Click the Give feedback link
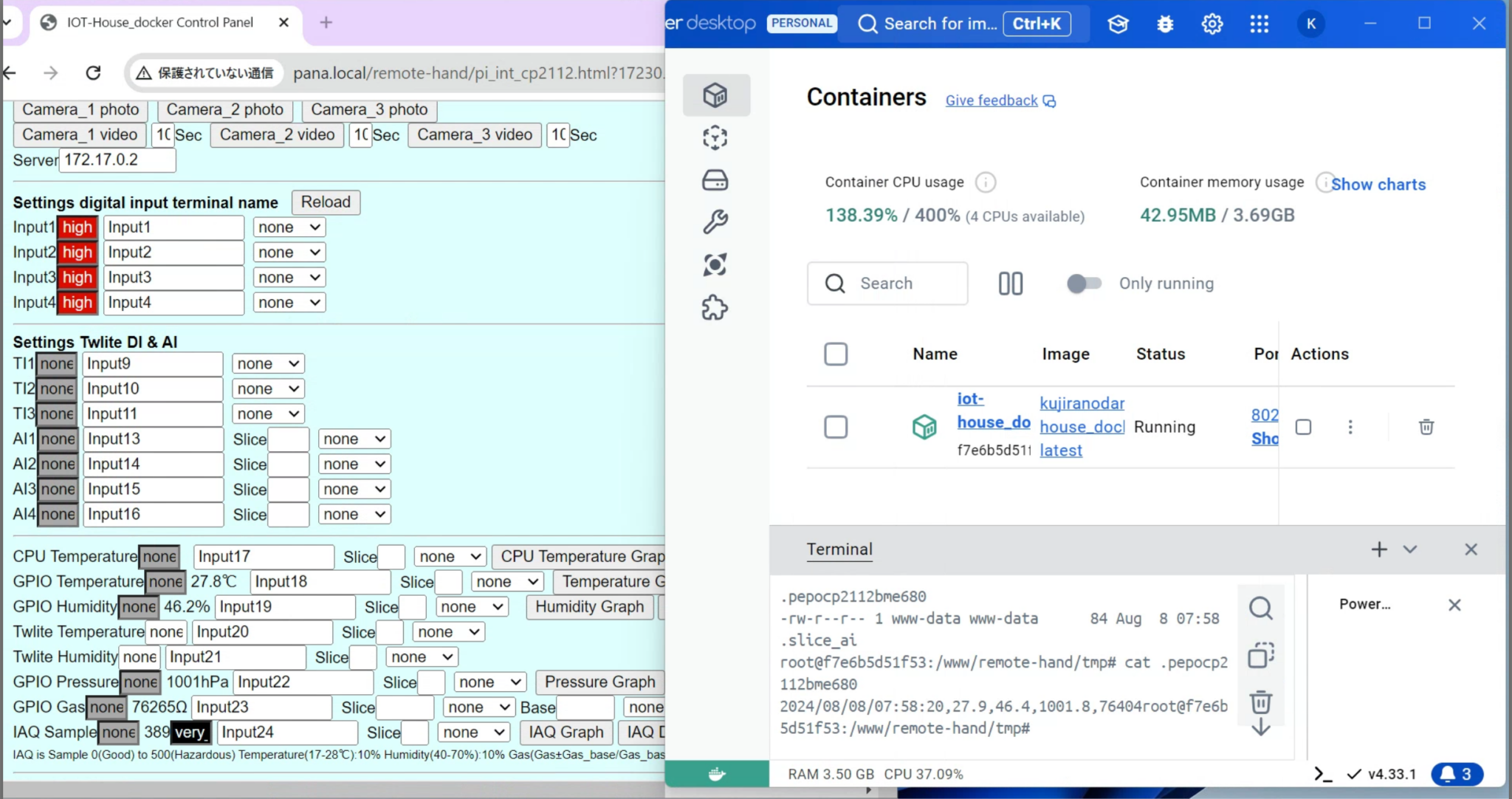 (x=992, y=100)
